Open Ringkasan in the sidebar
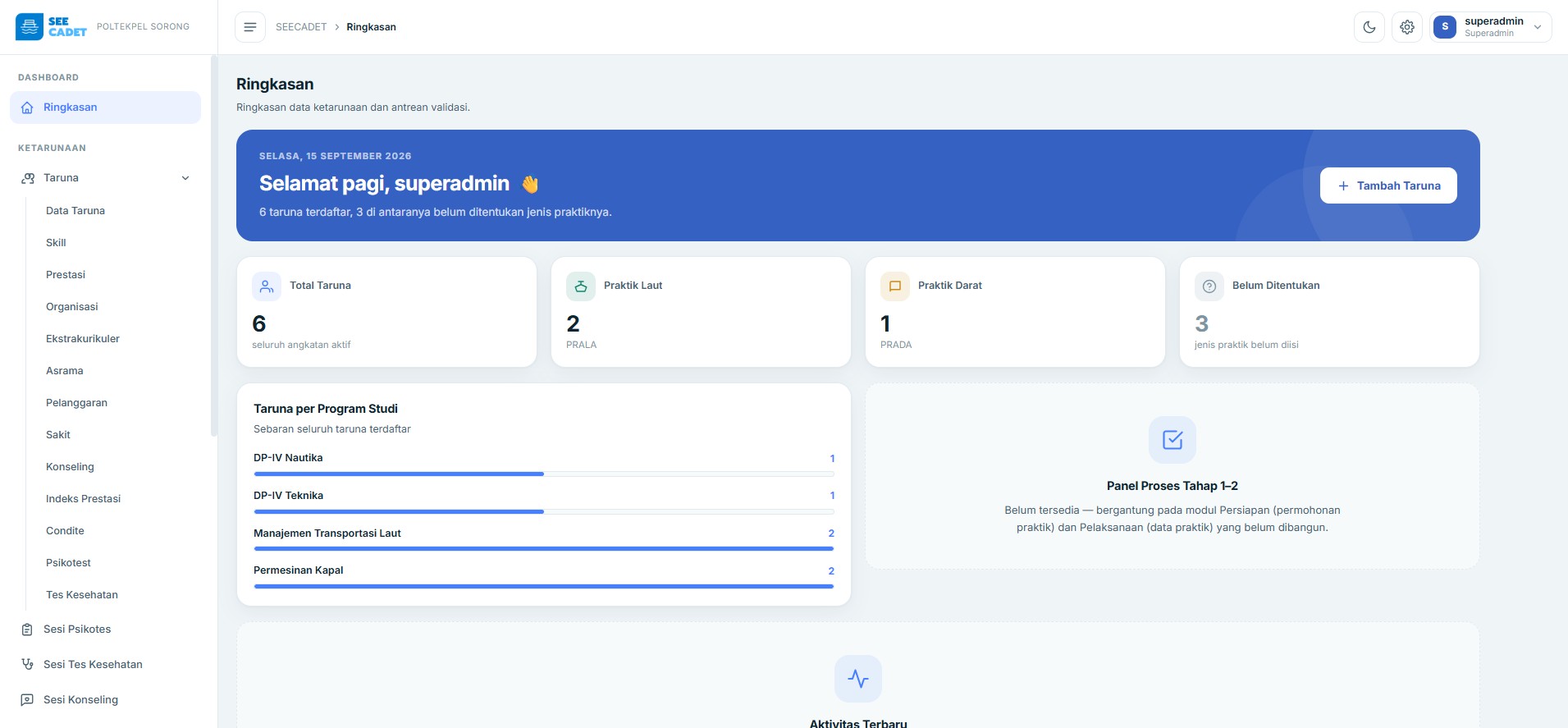This screenshot has height=728, width=1568. coord(105,108)
